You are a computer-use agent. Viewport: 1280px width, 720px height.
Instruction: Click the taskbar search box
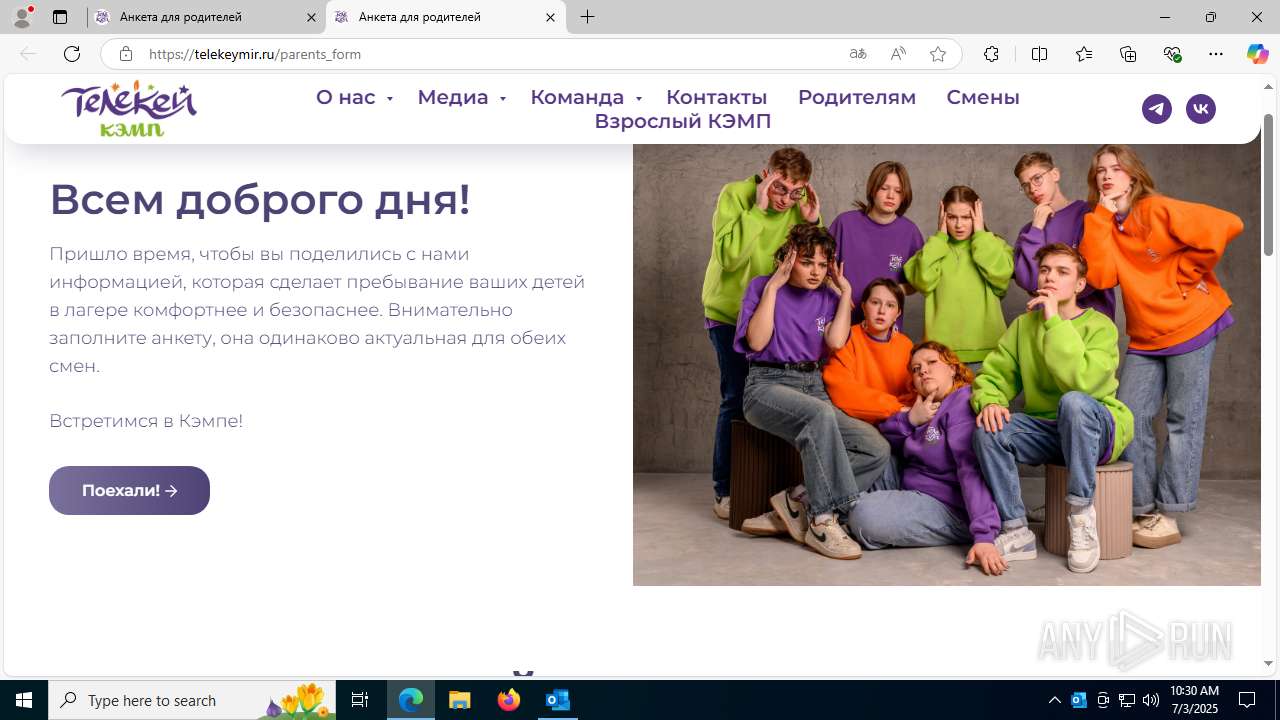coord(192,700)
